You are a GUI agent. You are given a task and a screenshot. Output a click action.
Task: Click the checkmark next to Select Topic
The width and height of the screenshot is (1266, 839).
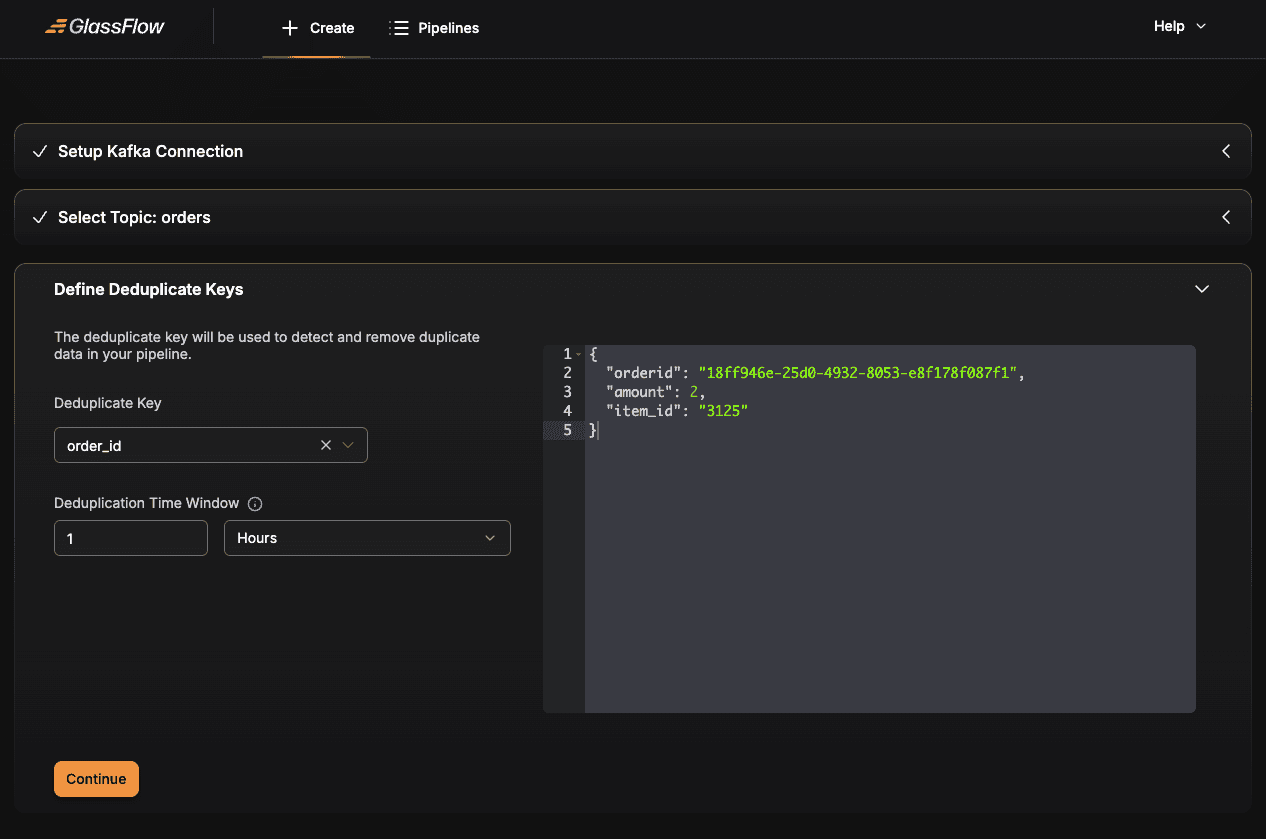(x=40, y=218)
